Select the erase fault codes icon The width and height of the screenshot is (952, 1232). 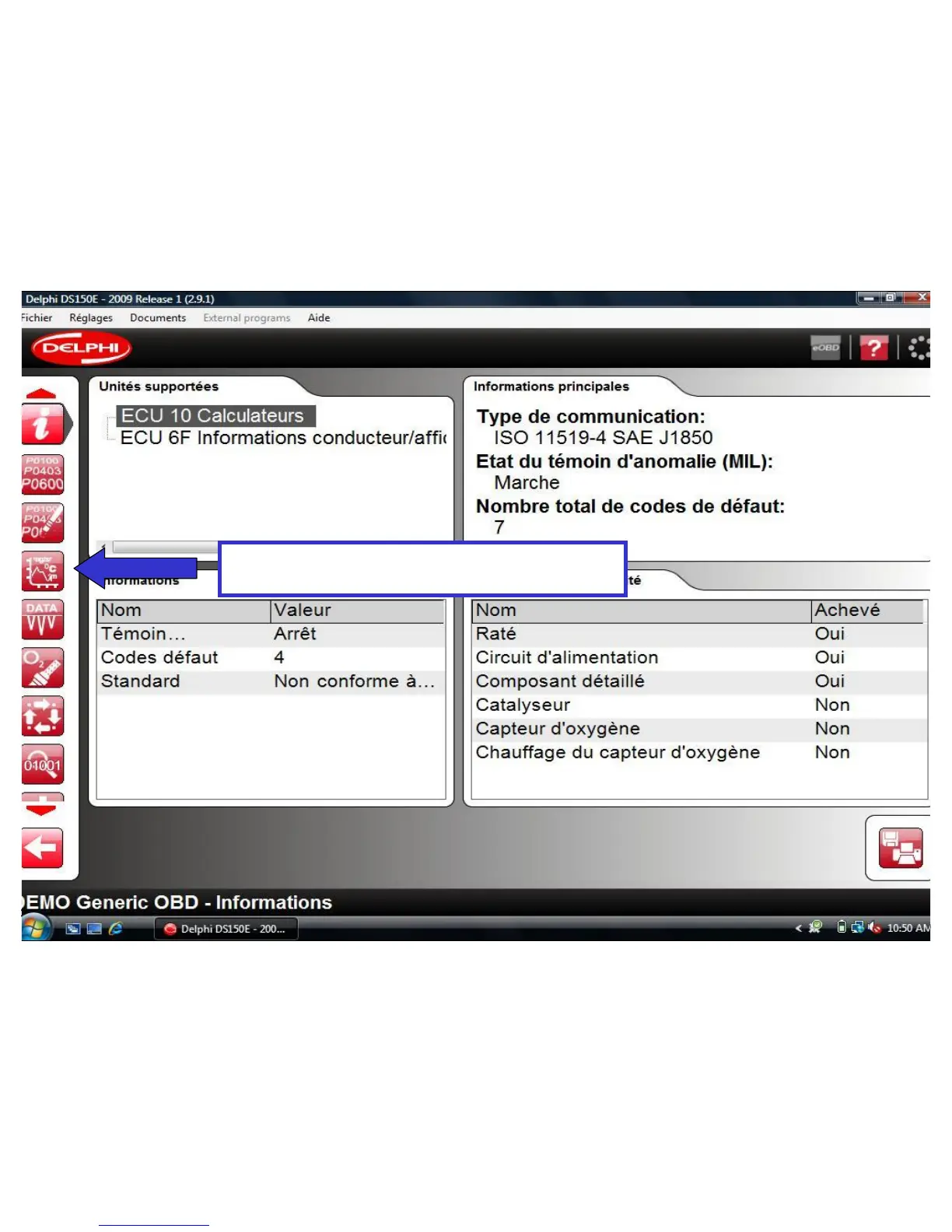[x=43, y=523]
